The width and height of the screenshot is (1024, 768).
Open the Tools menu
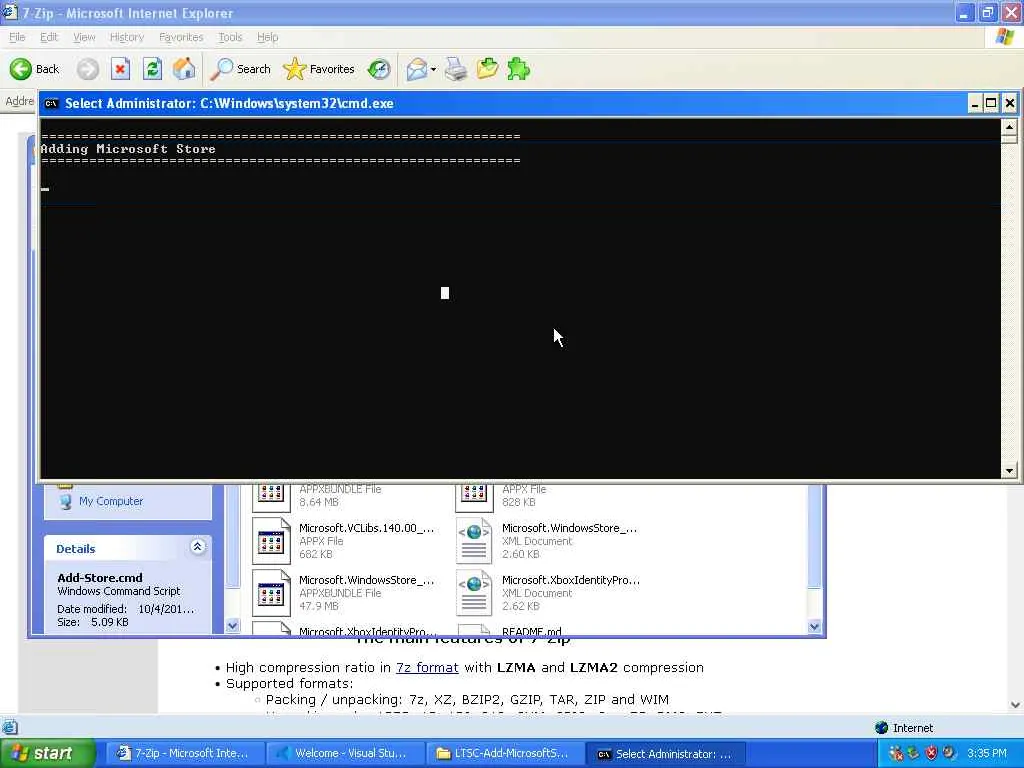(x=230, y=37)
